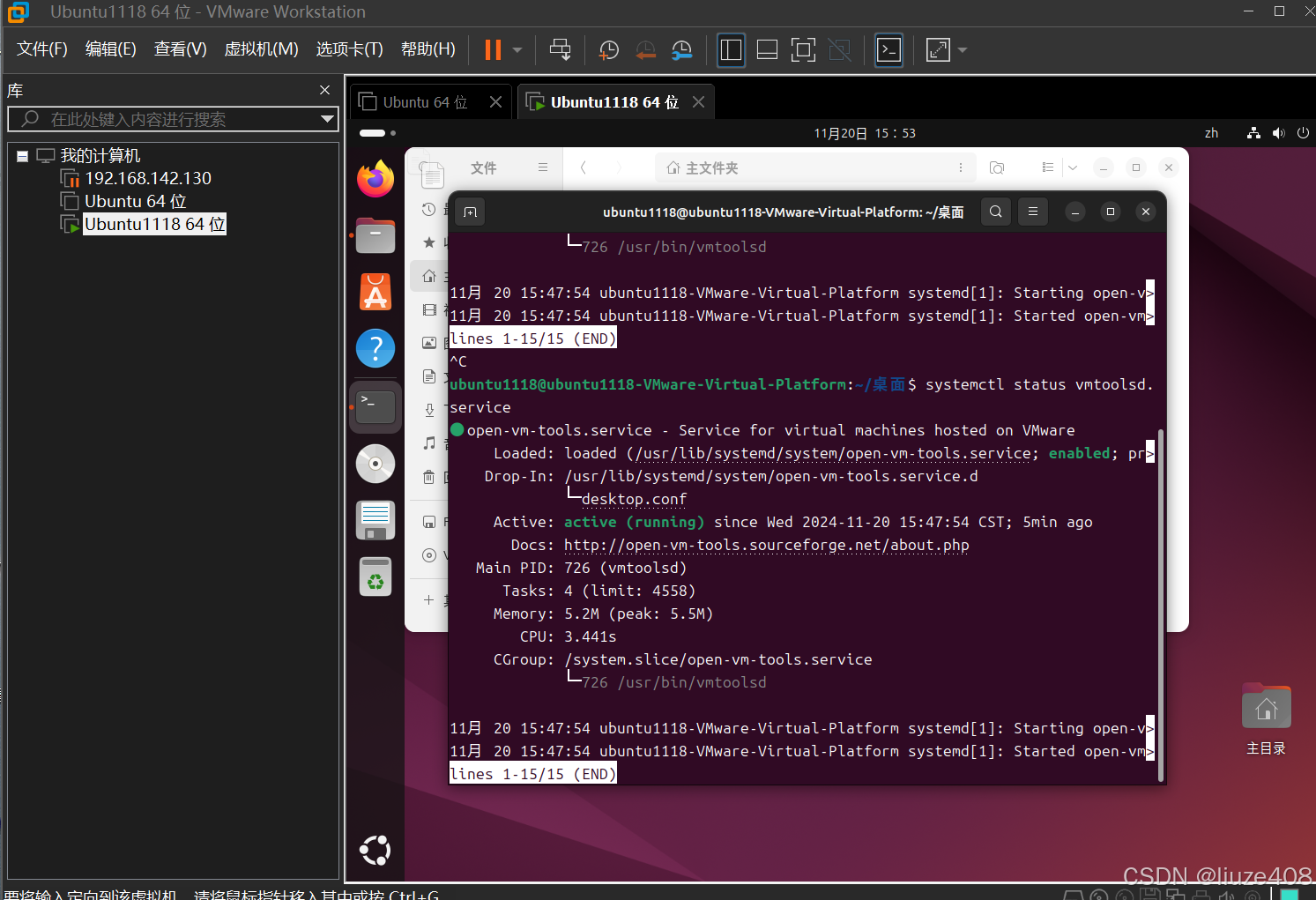
Task: Click the plus entry at the bottom of the Files sidebar
Action: [x=428, y=600]
